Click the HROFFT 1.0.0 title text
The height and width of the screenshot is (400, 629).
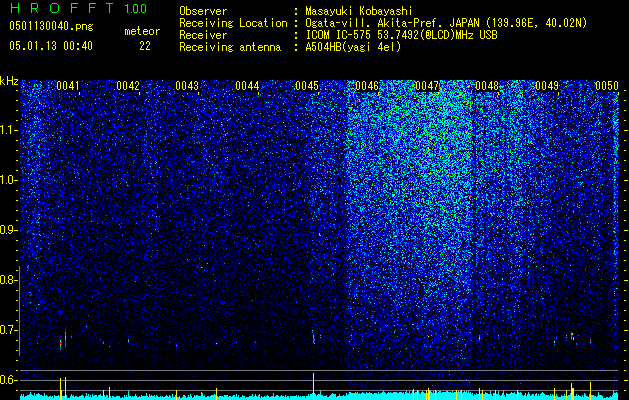point(79,8)
